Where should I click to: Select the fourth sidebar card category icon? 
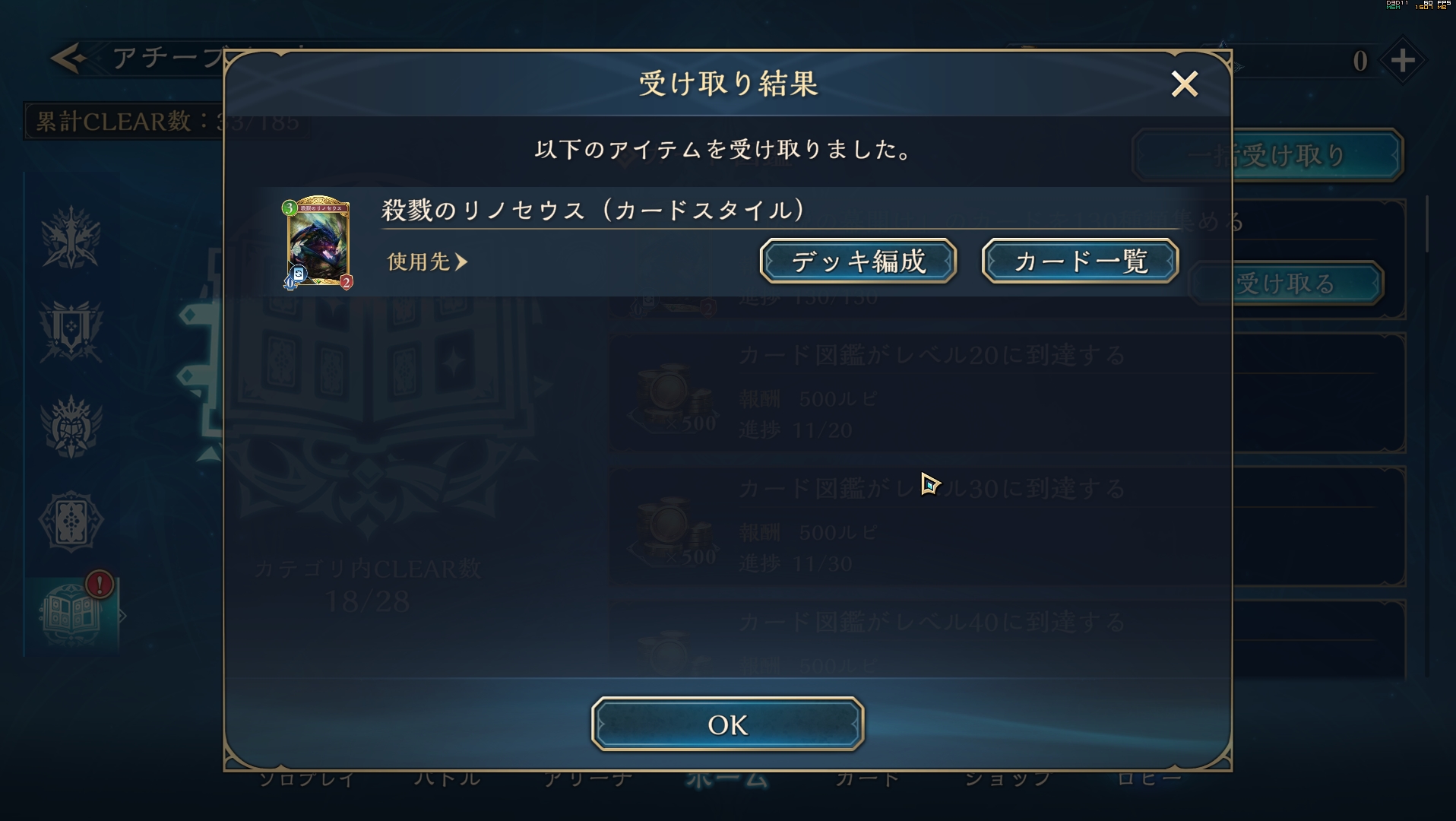point(71,521)
